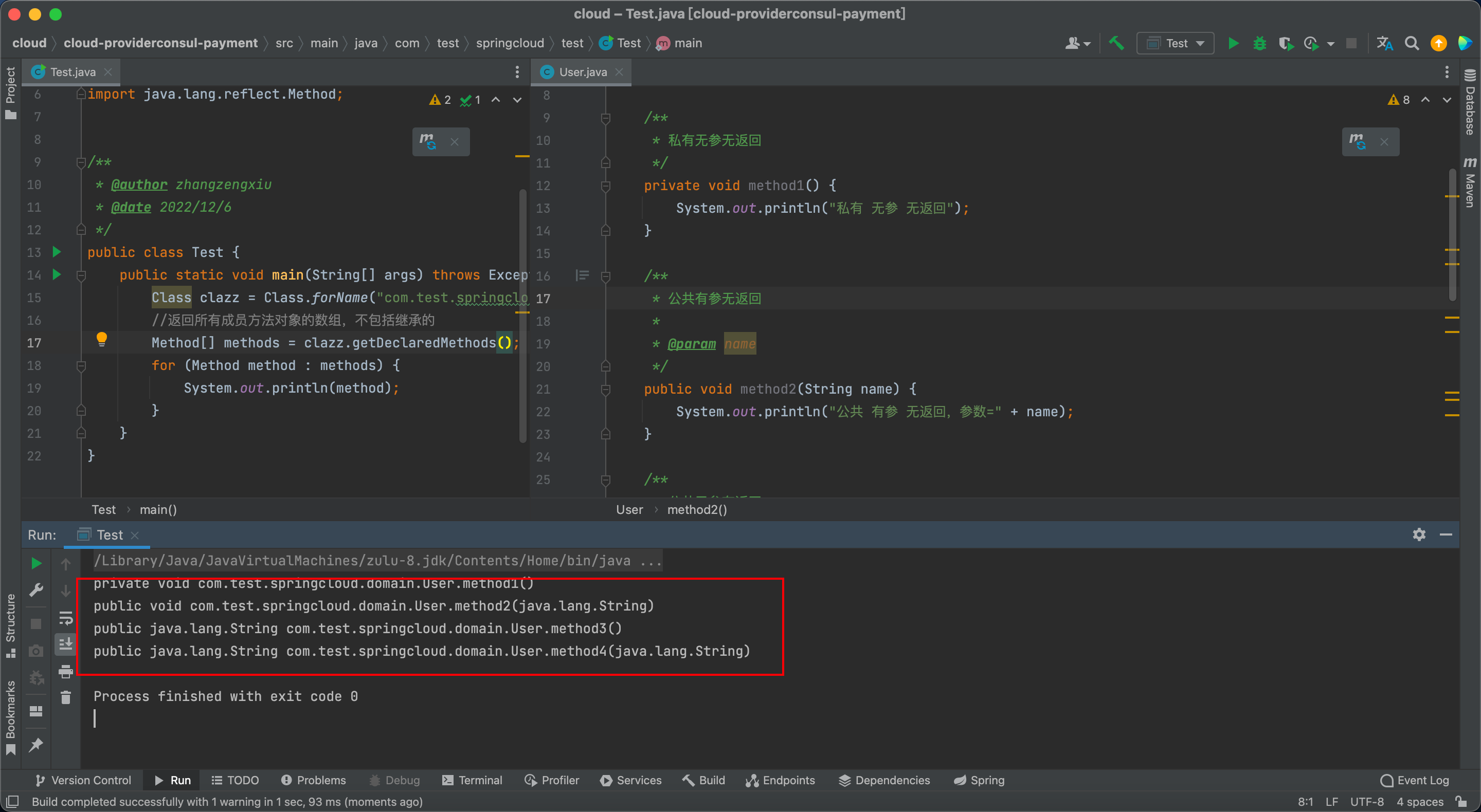Dismiss the Maven reload popup in Test.java
Viewport: 1481px width, 812px height.
click(x=454, y=142)
